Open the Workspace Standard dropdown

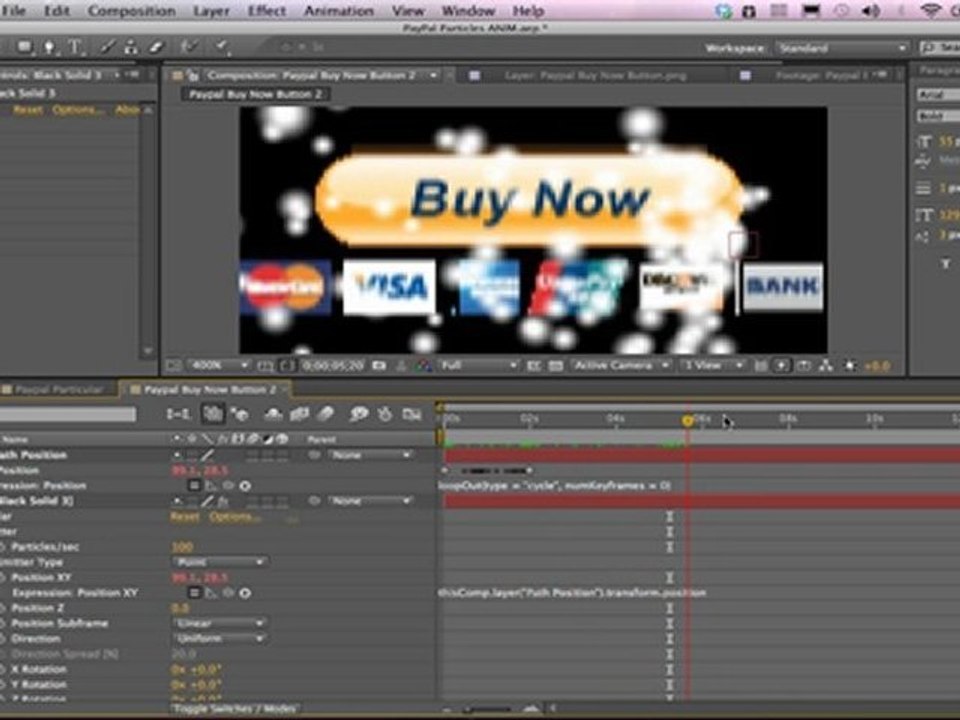tap(842, 48)
